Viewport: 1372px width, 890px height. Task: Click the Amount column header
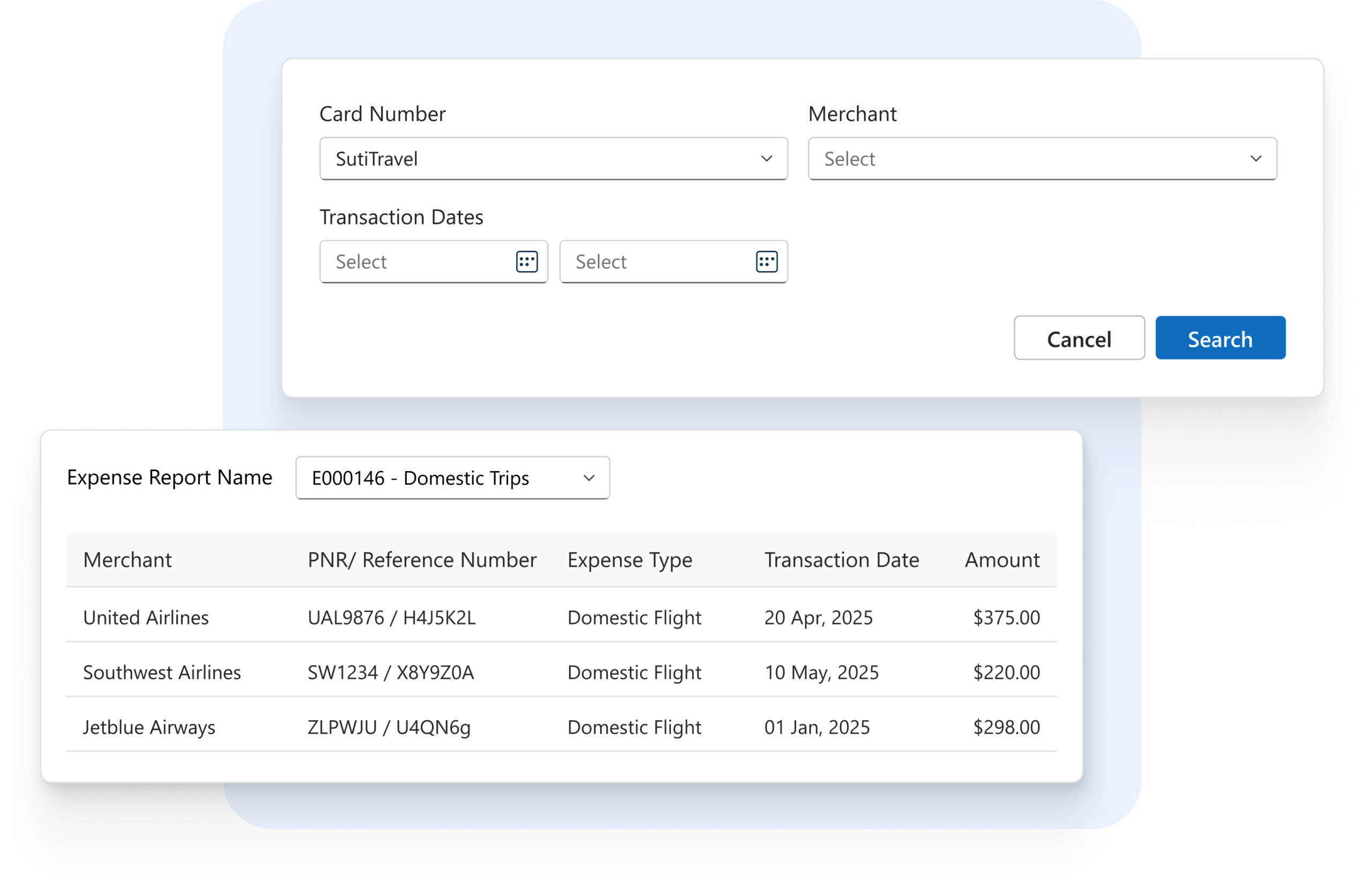click(1002, 560)
